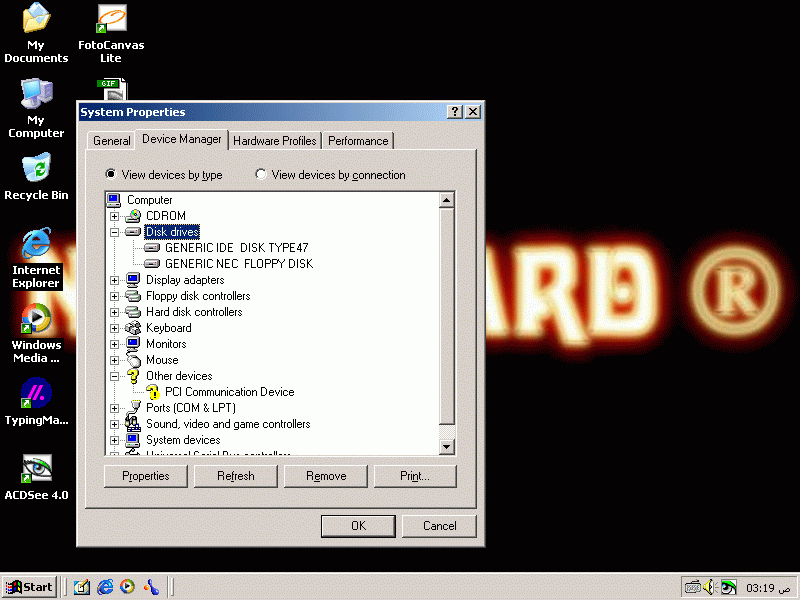Expand the Mouse node
Screen dimensions: 800x600
(x=114, y=360)
